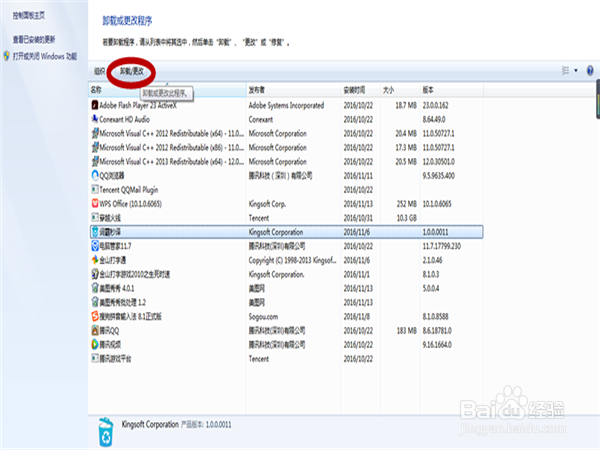Sort by the Publisher column header
Image resolution: width=600 pixels, height=450 pixels.
click(x=293, y=90)
